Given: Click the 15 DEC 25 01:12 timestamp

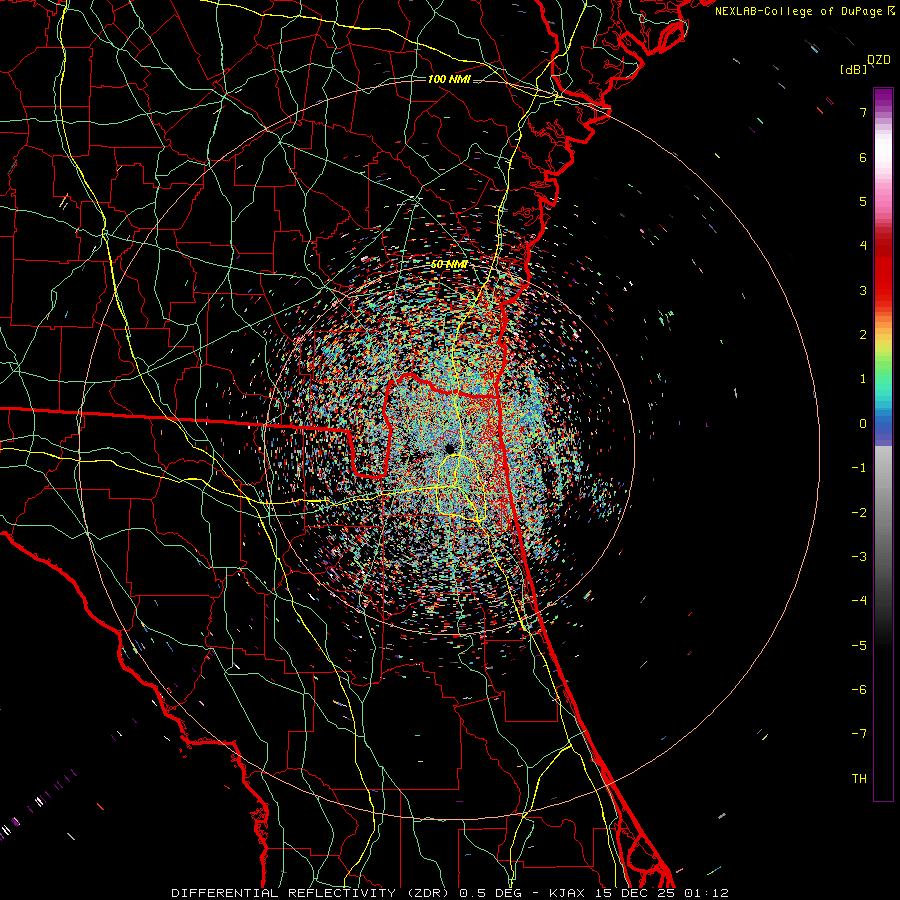Looking at the screenshot, I should coord(660,893).
